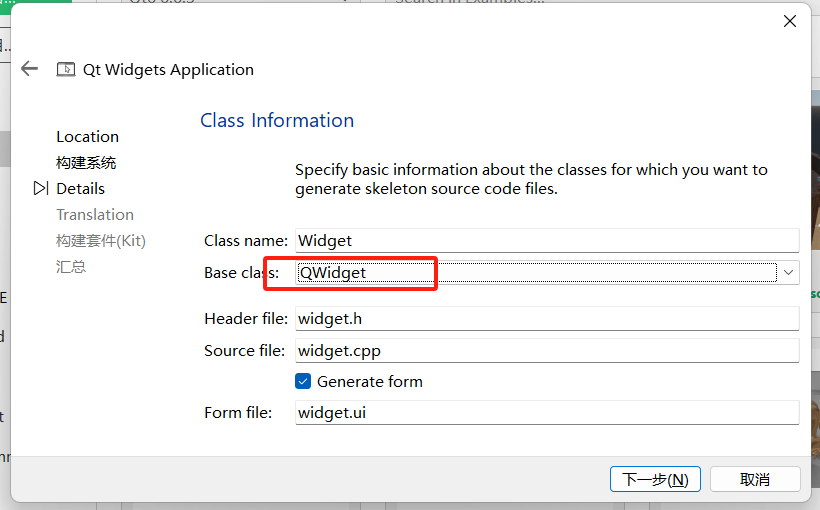820x510 pixels.
Task: Click the current-step marker beside Details
Action: click(41, 188)
